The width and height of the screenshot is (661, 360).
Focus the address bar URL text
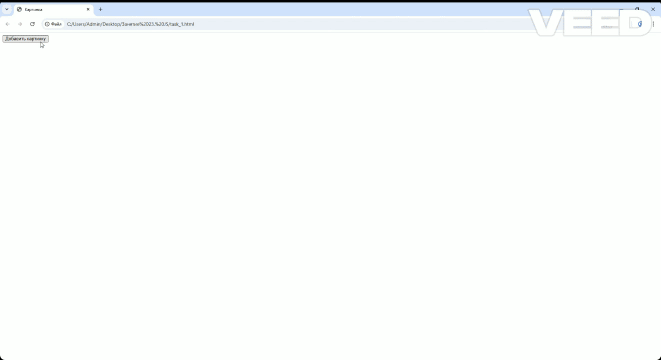131,24
